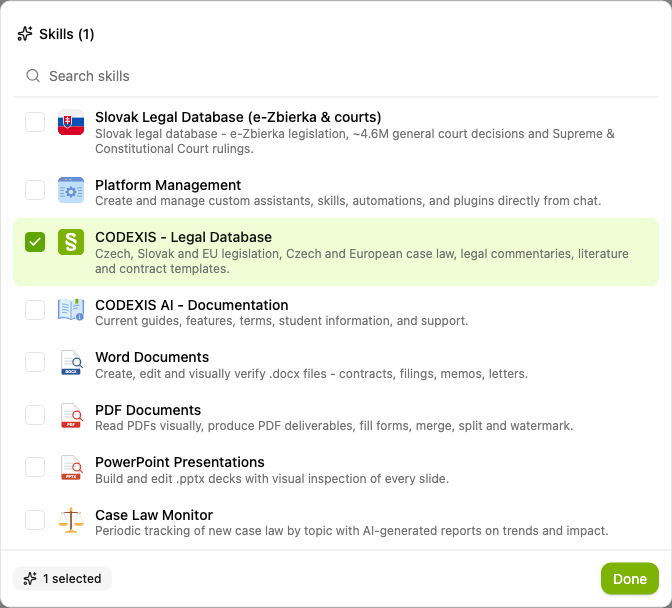Screen dimensions: 672x608
Task: Click the CODEXIS AI Documentation book icon
Action: pos(71,309)
